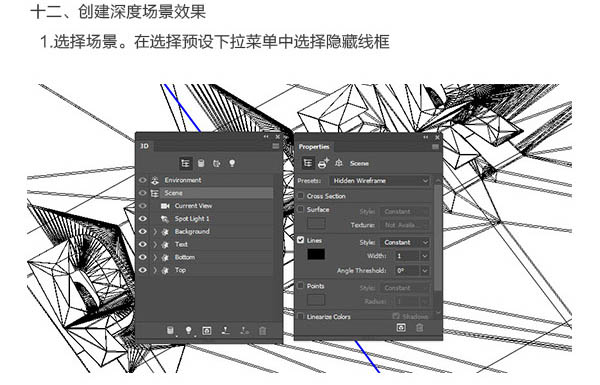Filter by whole scene in 3D panel
This screenshot has width=600, height=385.
(186, 163)
